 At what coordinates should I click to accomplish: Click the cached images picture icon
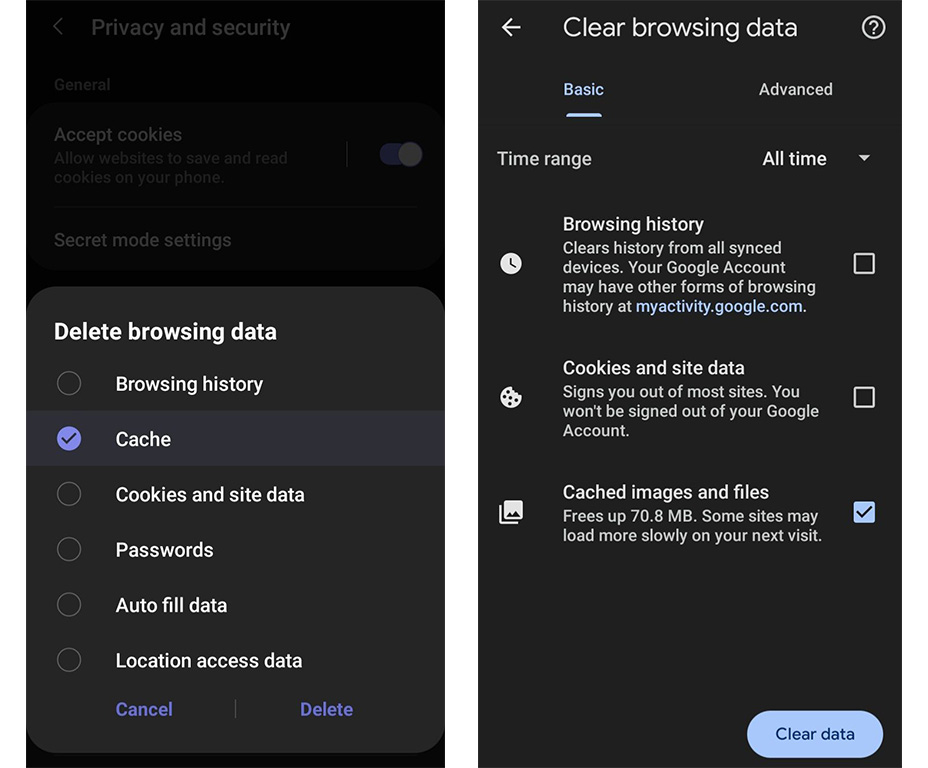tap(511, 512)
